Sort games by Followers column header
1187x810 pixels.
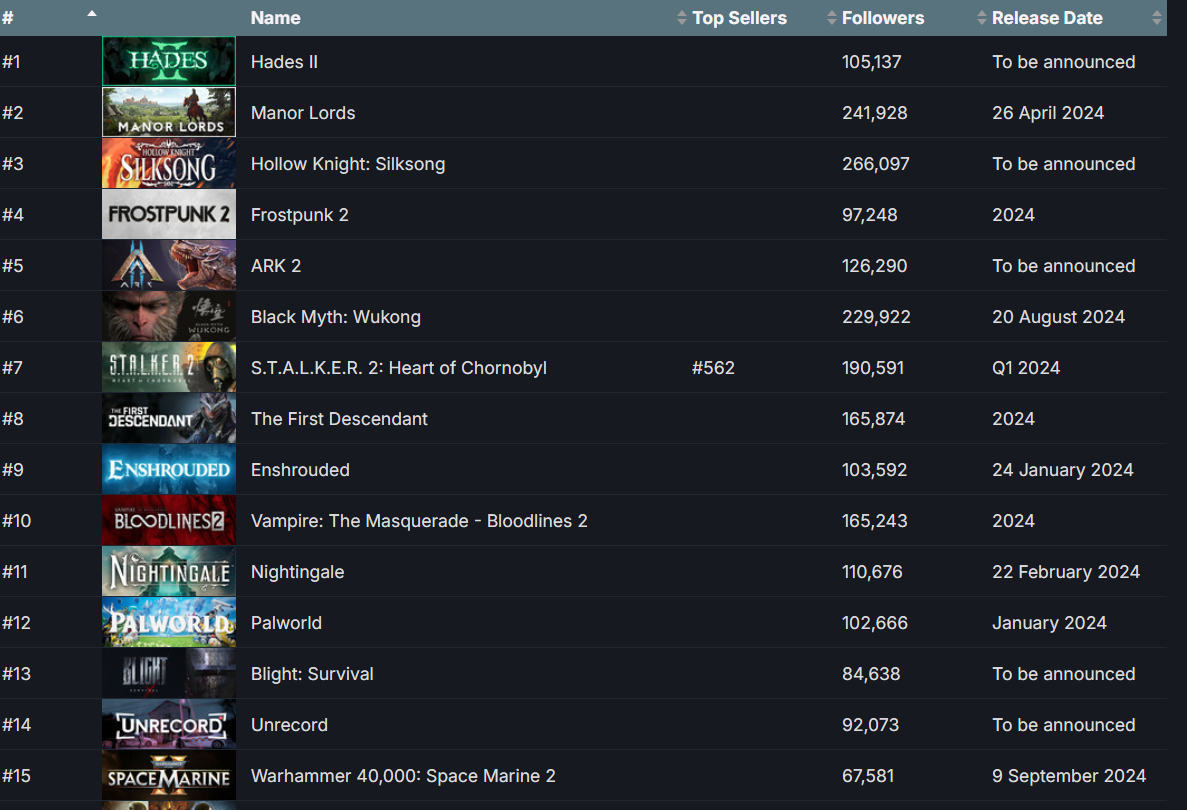[x=882, y=18]
